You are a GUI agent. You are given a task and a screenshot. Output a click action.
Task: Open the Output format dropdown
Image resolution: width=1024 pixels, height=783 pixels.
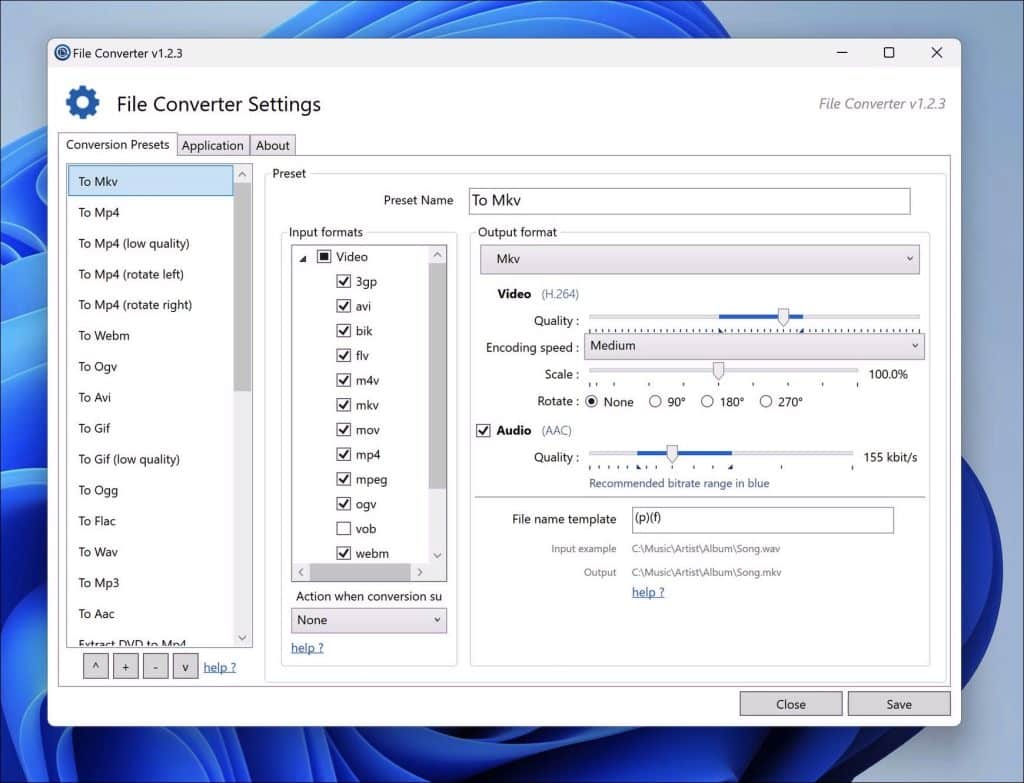[x=698, y=259]
